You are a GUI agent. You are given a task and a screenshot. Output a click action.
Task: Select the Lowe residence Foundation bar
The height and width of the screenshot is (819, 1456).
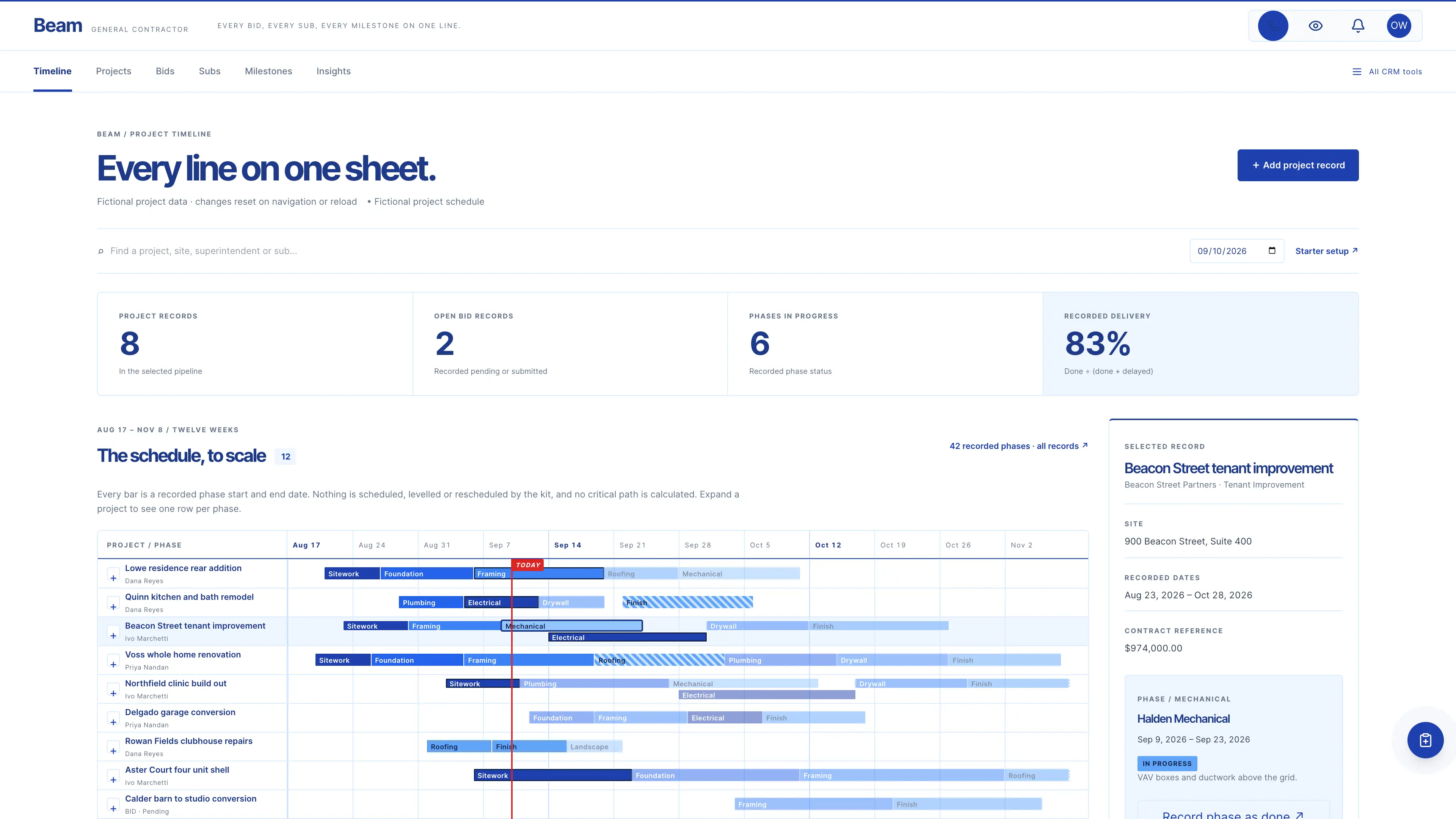427,574
